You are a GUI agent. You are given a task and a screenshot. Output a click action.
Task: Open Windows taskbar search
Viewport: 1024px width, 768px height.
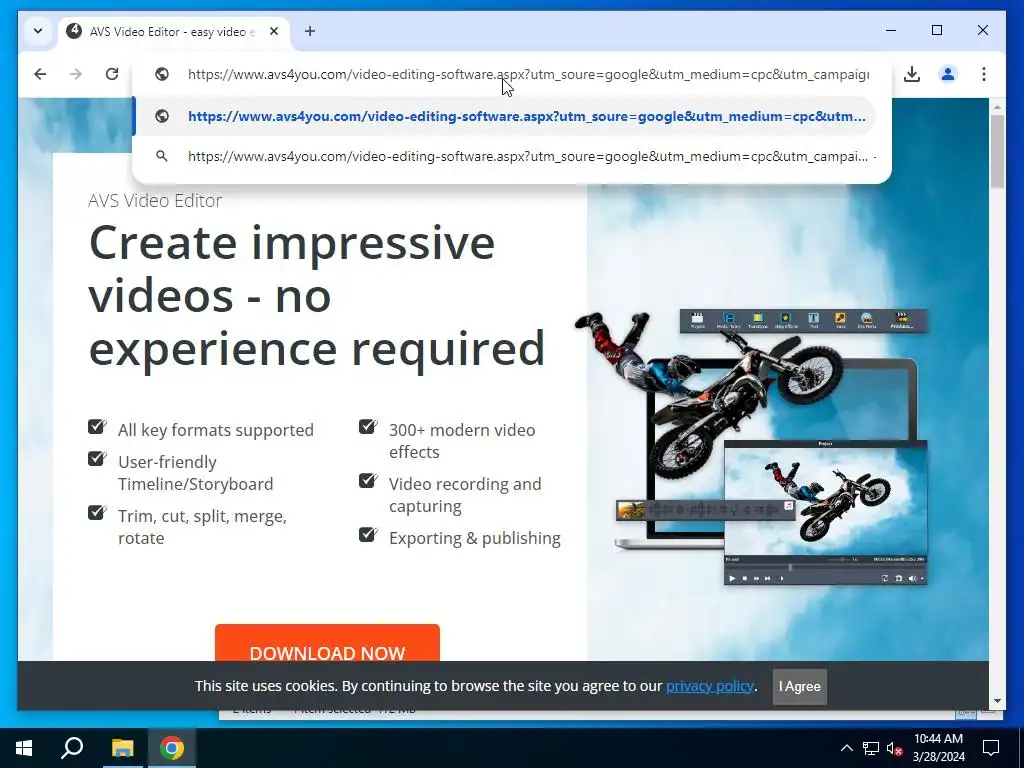click(x=72, y=748)
